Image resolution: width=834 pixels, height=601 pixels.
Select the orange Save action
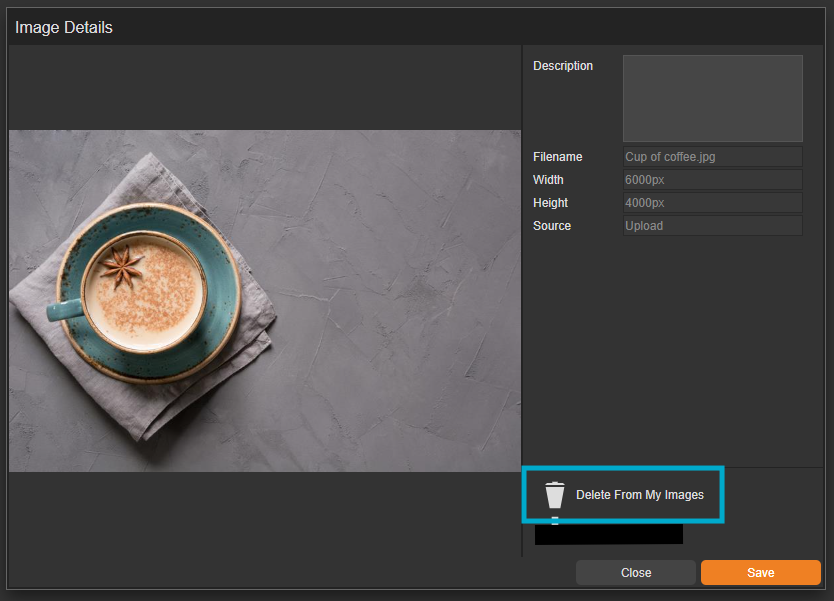760,572
